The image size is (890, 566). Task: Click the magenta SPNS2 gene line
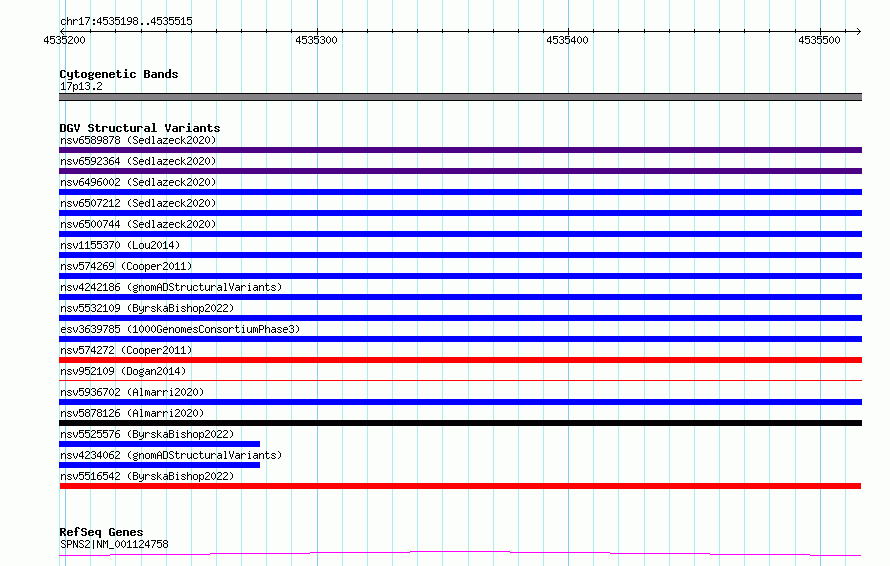[x=460, y=553]
